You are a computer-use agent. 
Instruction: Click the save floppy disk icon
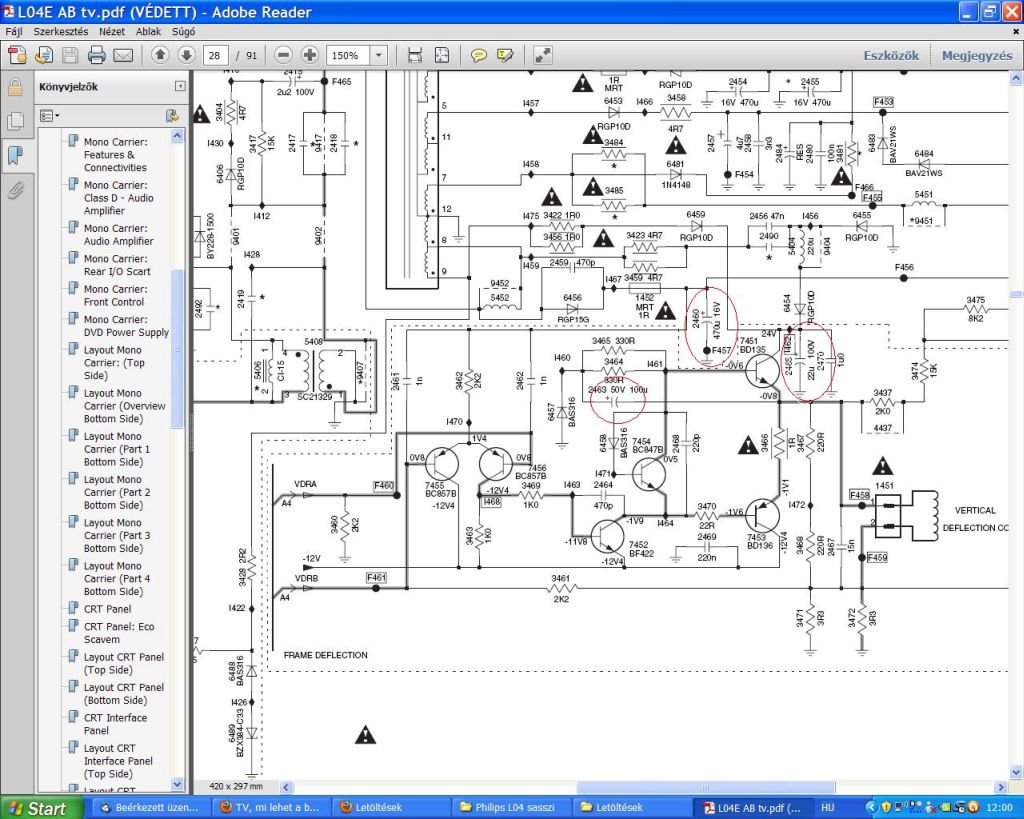[71, 56]
